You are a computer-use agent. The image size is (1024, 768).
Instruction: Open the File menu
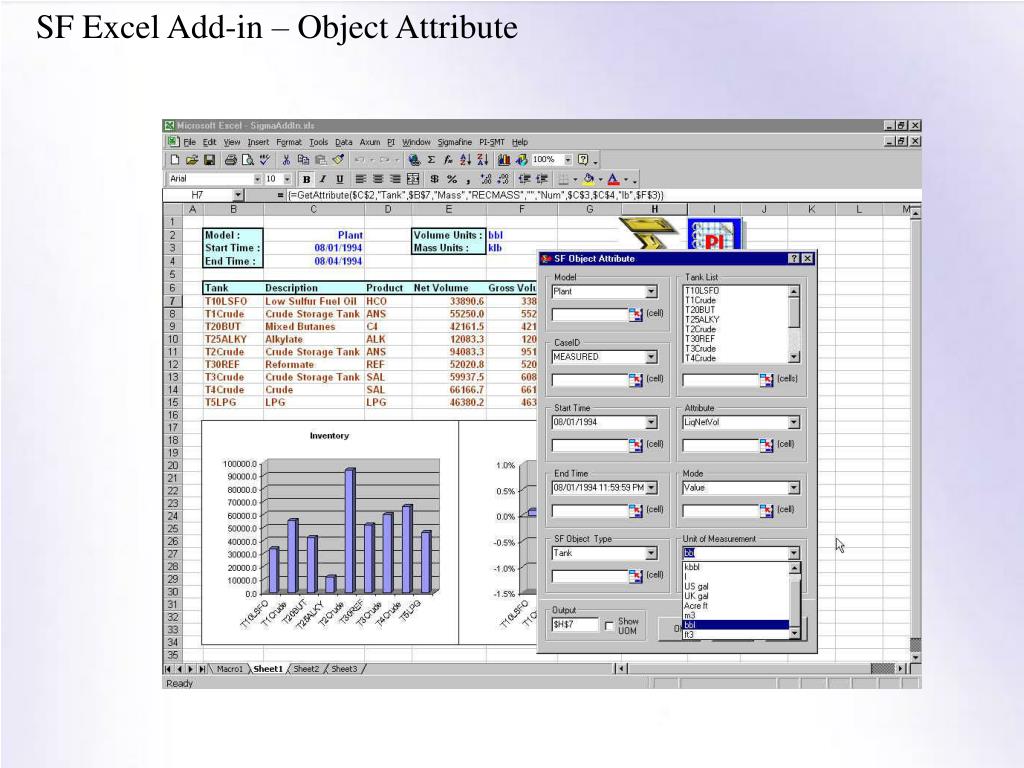click(189, 142)
